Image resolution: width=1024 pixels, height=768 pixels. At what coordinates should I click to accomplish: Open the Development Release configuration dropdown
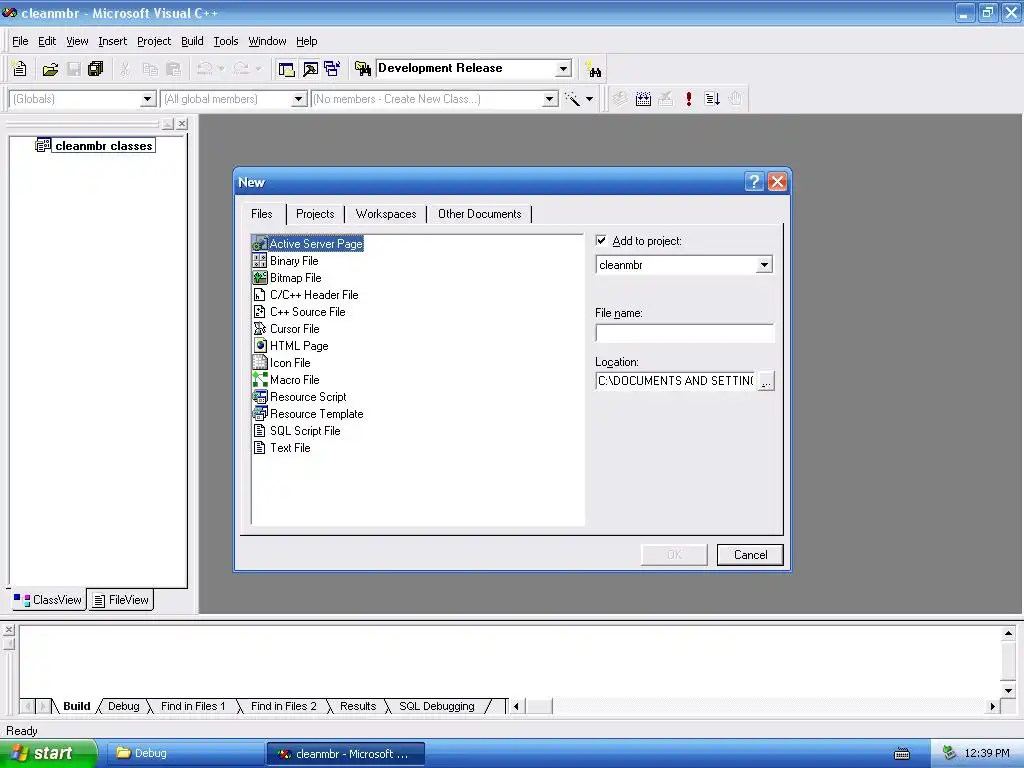[563, 69]
